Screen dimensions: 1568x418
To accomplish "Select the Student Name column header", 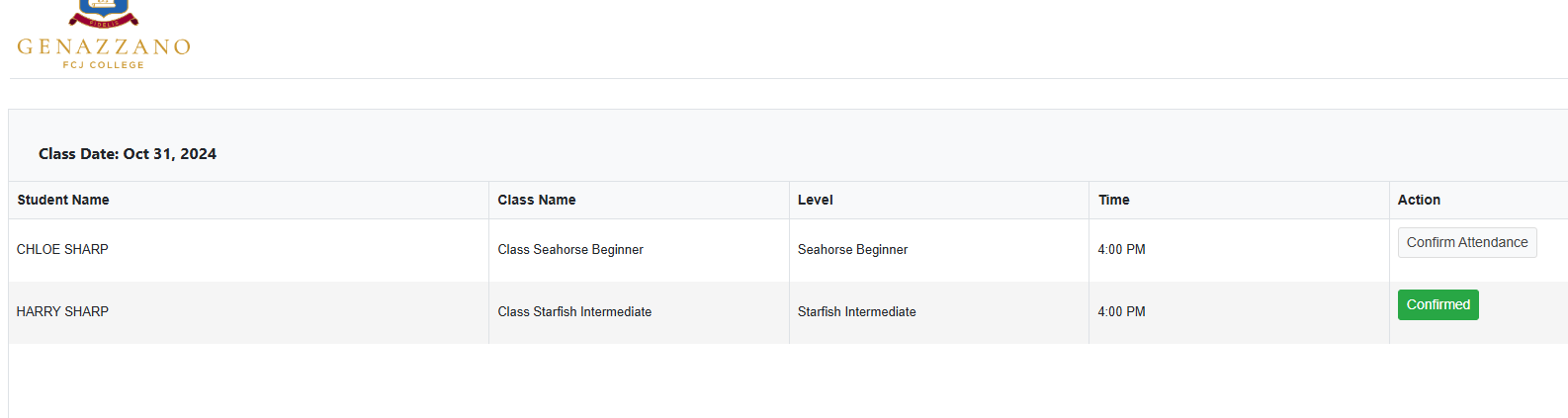I will tap(63, 200).
